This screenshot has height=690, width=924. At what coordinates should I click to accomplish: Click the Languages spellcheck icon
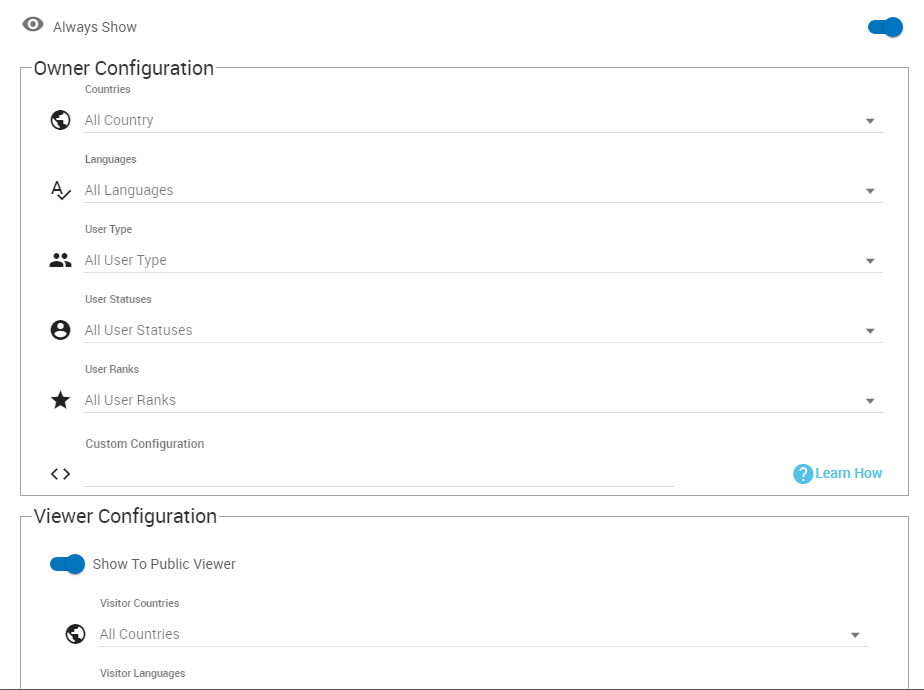(x=61, y=190)
